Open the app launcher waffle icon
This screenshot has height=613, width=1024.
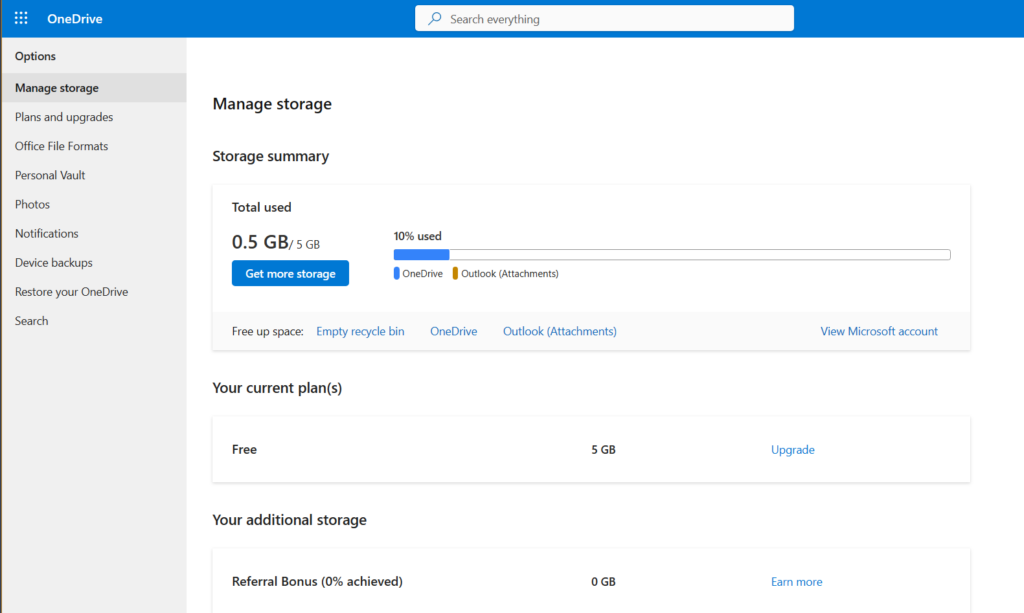[21, 18]
